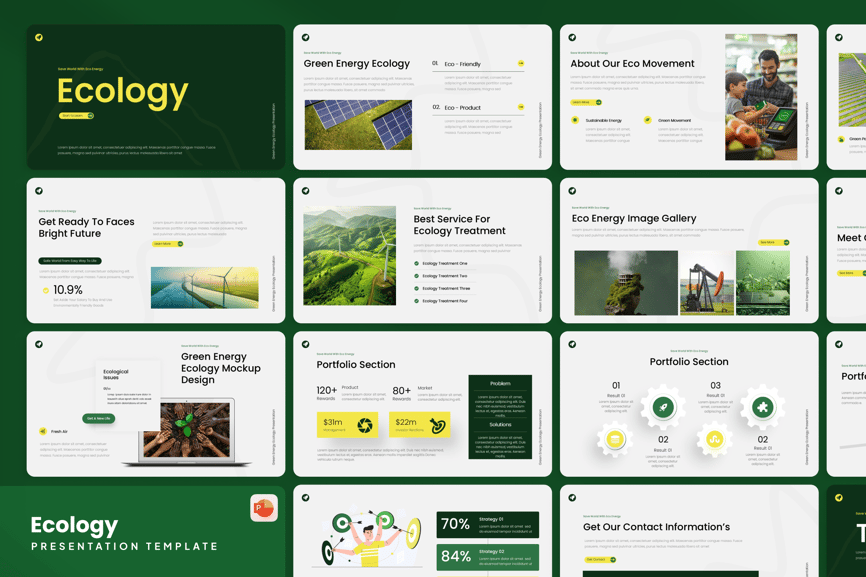Click the leaf logo on Ecology title slide

click(39, 37)
